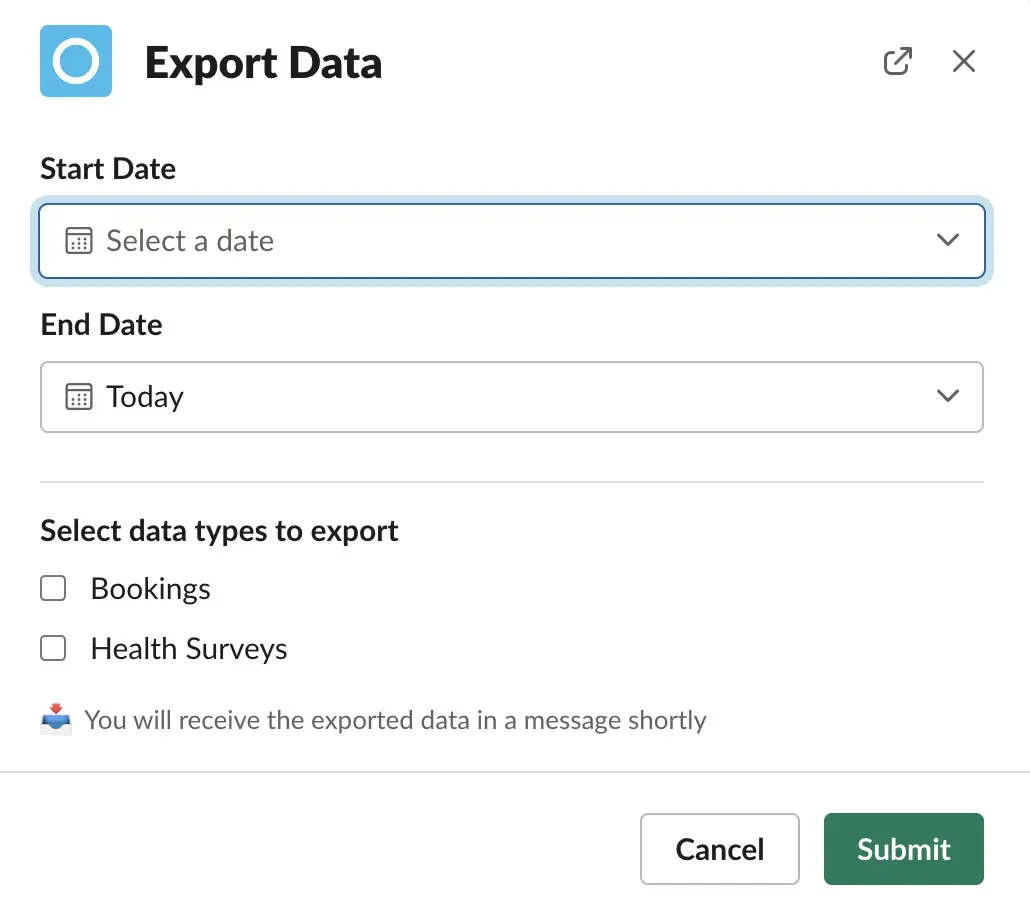Click the Start Date calendar icon
Screen dimensions: 1030x914
79,240
